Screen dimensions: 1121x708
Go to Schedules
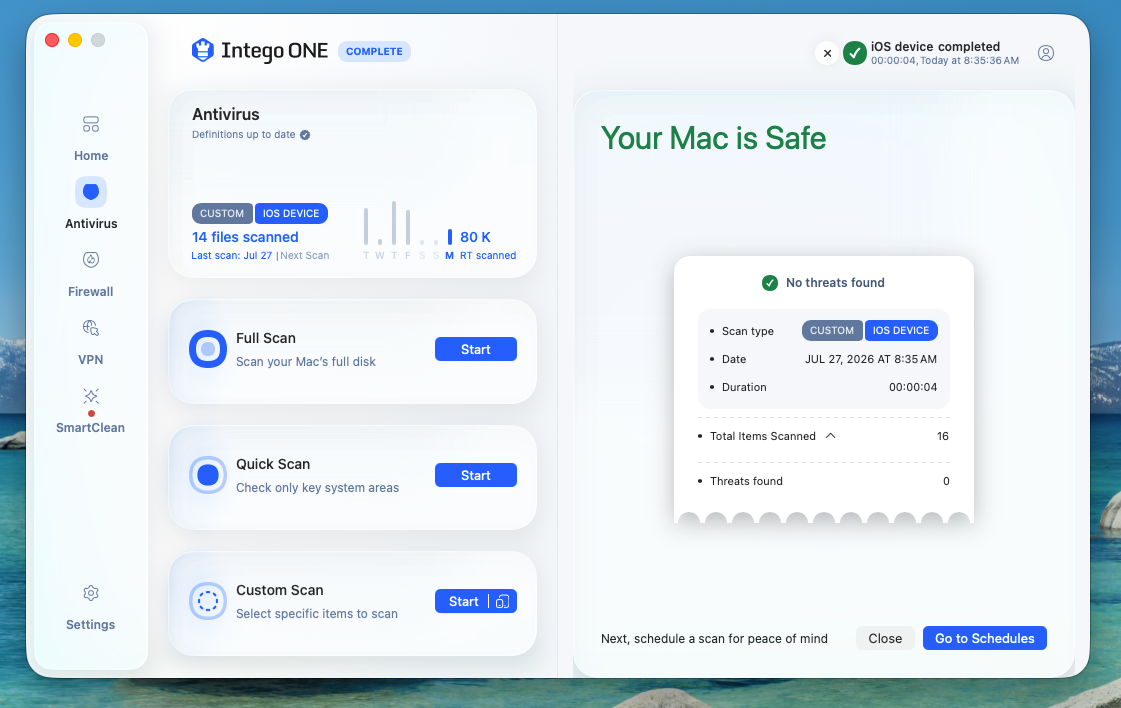pyautogui.click(x=984, y=638)
